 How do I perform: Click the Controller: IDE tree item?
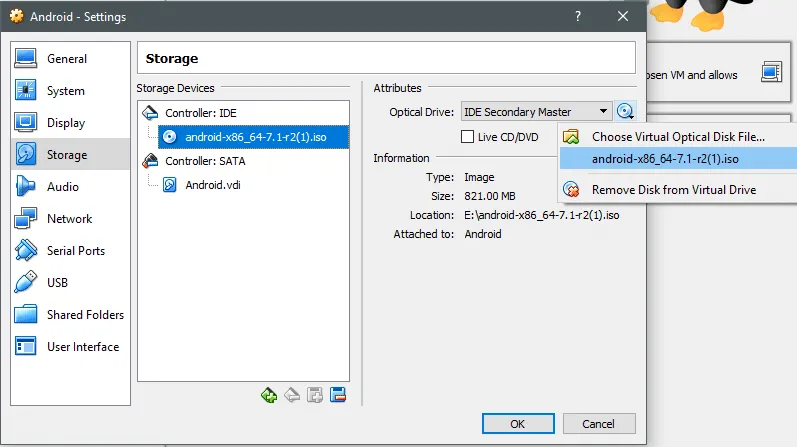(200, 112)
